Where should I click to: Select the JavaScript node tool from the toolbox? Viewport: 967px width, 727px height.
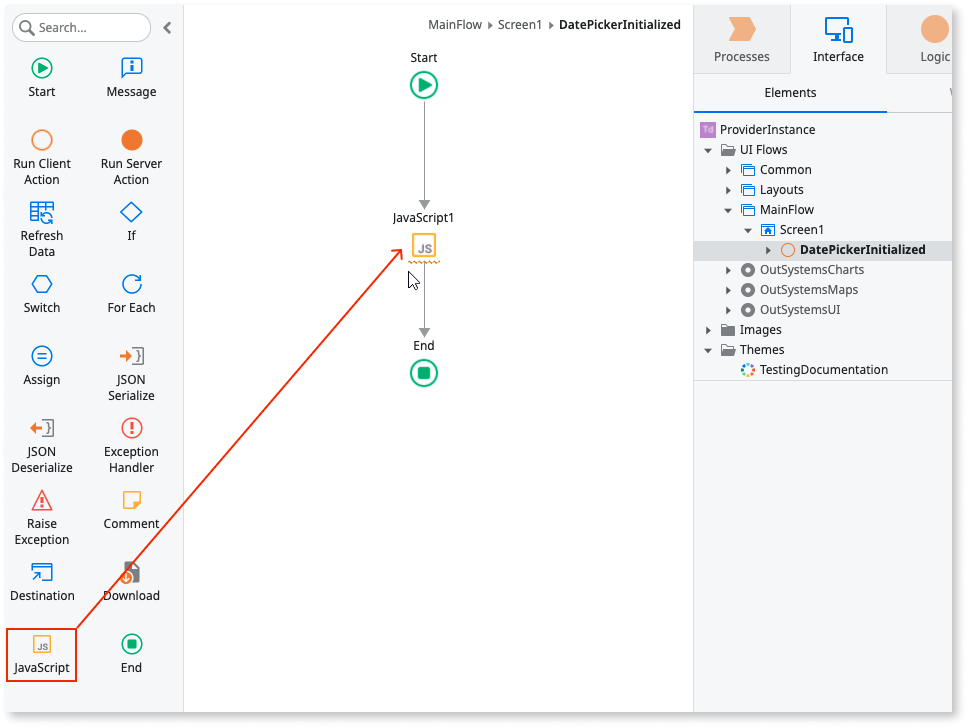[41, 653]
